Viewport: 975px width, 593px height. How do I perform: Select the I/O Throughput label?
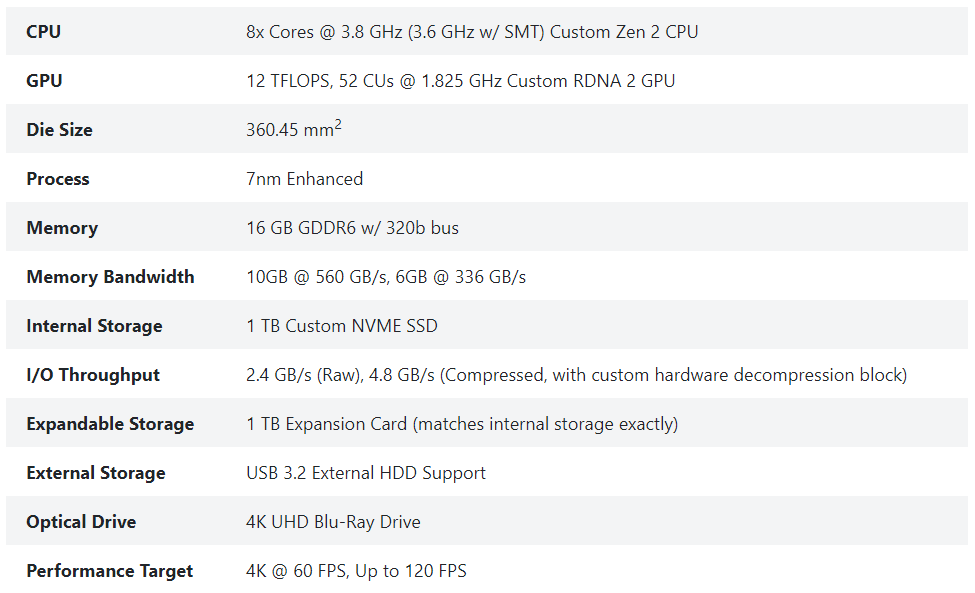point(93,375)
